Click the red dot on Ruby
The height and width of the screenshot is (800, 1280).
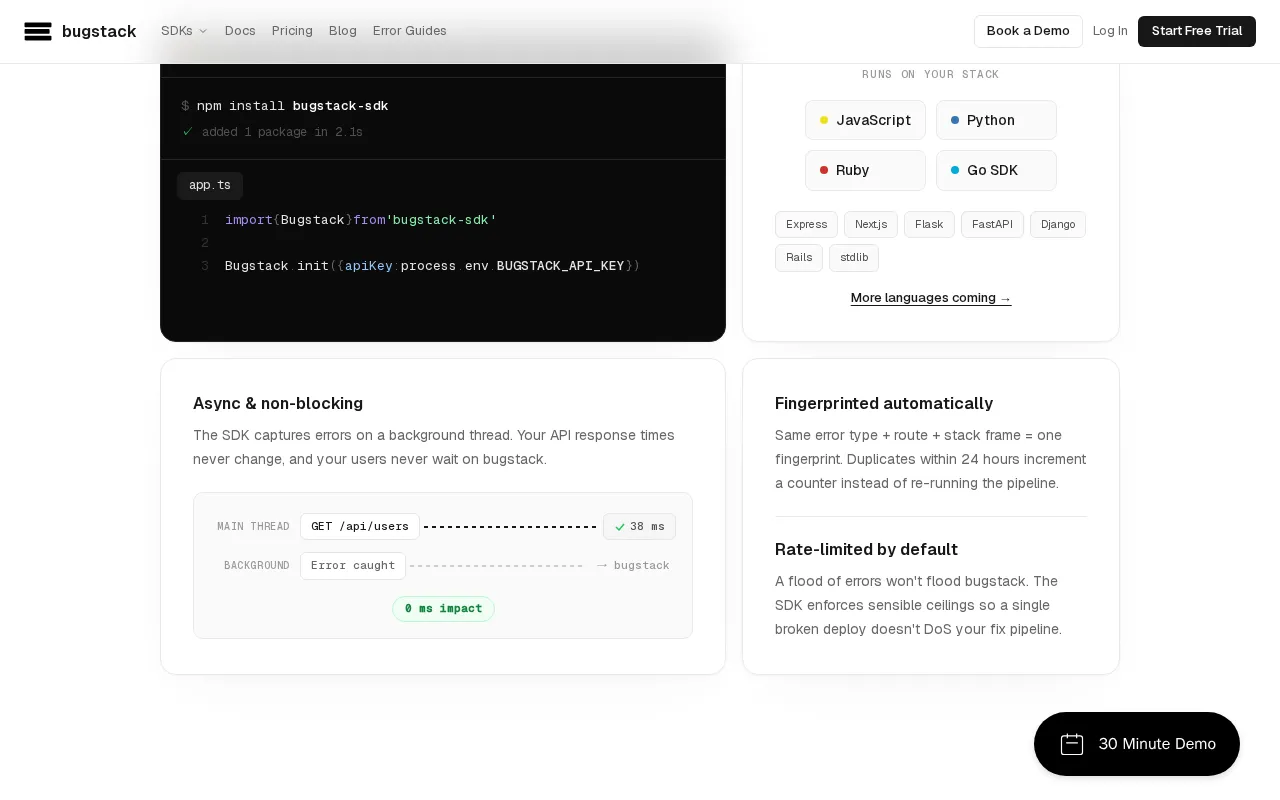click(x=824, y=170)
